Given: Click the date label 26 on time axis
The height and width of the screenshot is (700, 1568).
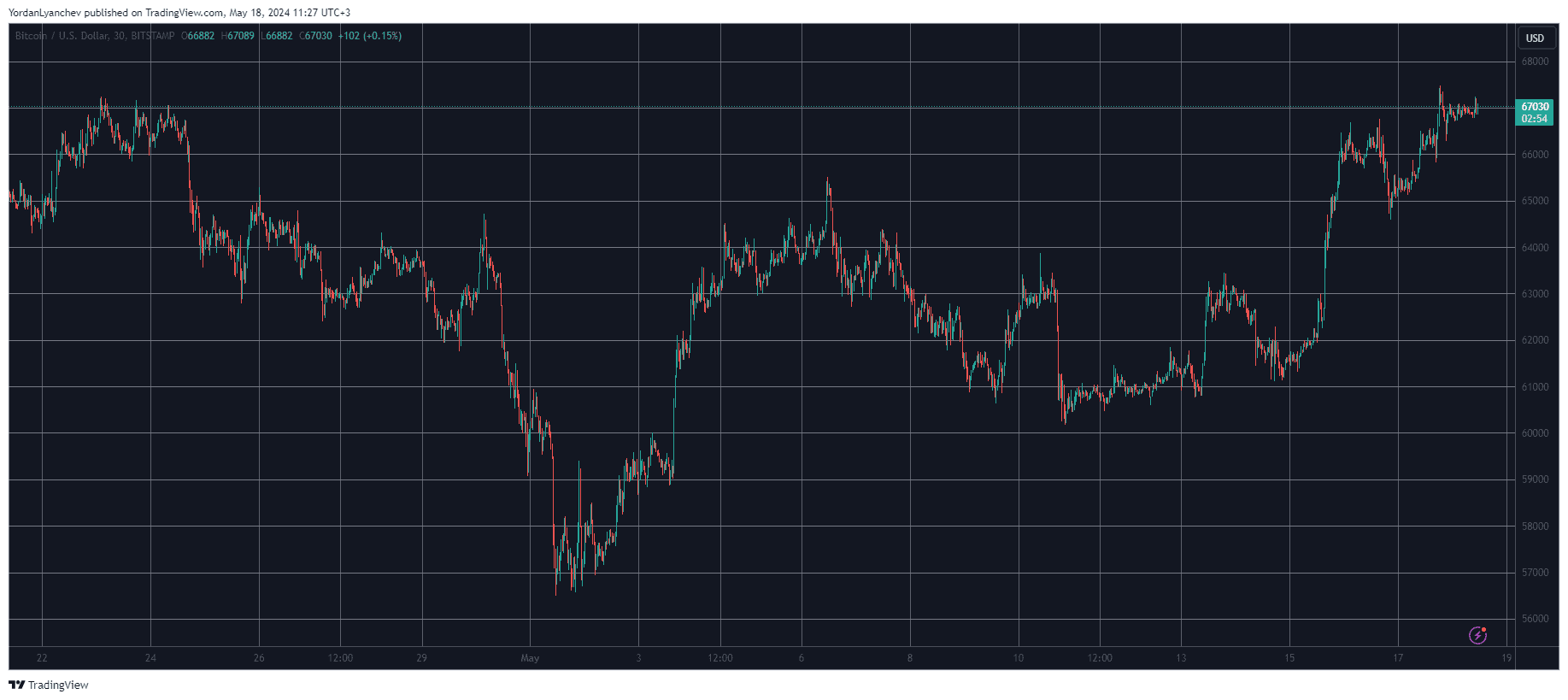Looking at the screenshot, I should point(259,658).
